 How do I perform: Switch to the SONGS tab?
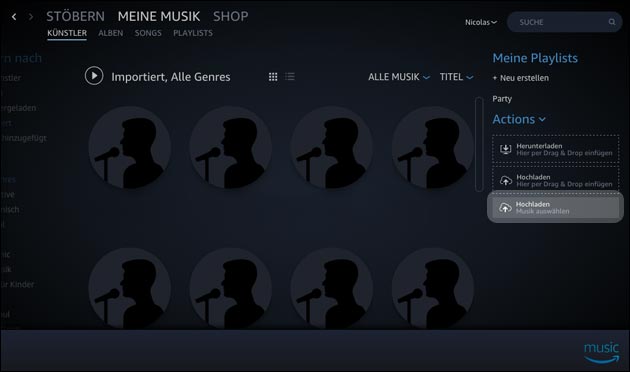(148, 33)
